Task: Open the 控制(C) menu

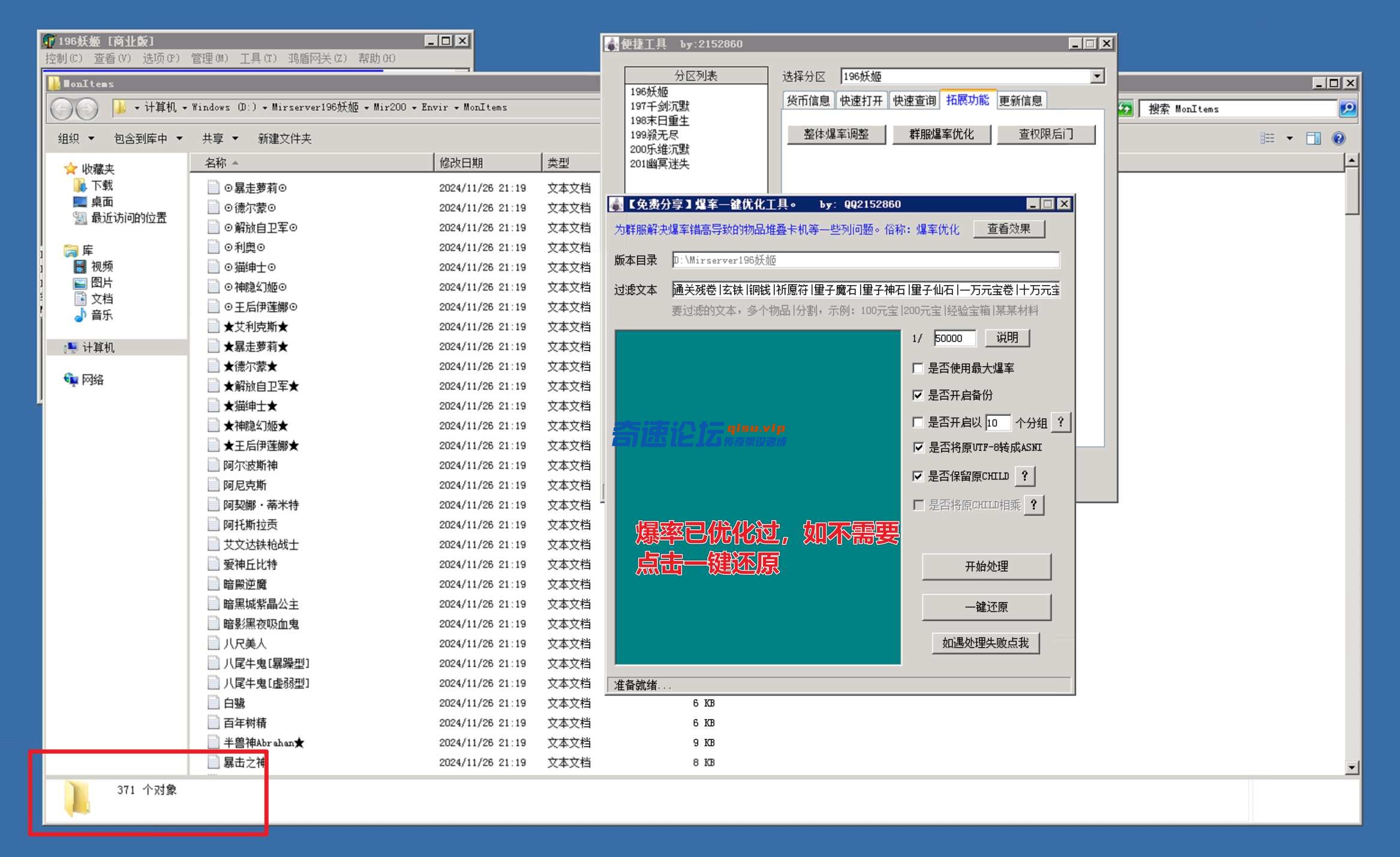Action: pyautogui.click(x=64, y=58)
